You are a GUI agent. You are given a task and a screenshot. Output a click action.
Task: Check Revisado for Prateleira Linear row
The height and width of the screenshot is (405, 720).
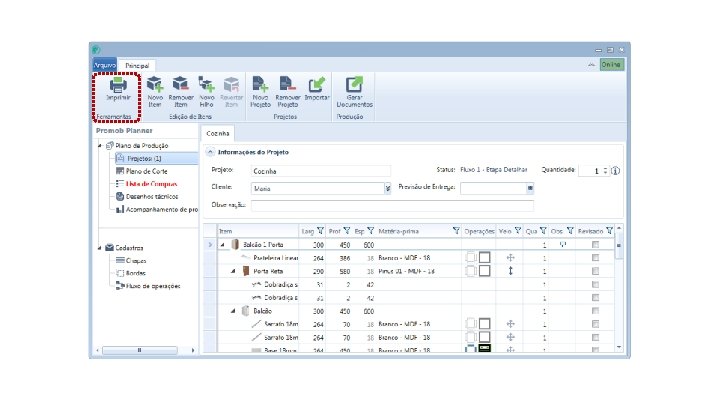(x=595, y=258)
